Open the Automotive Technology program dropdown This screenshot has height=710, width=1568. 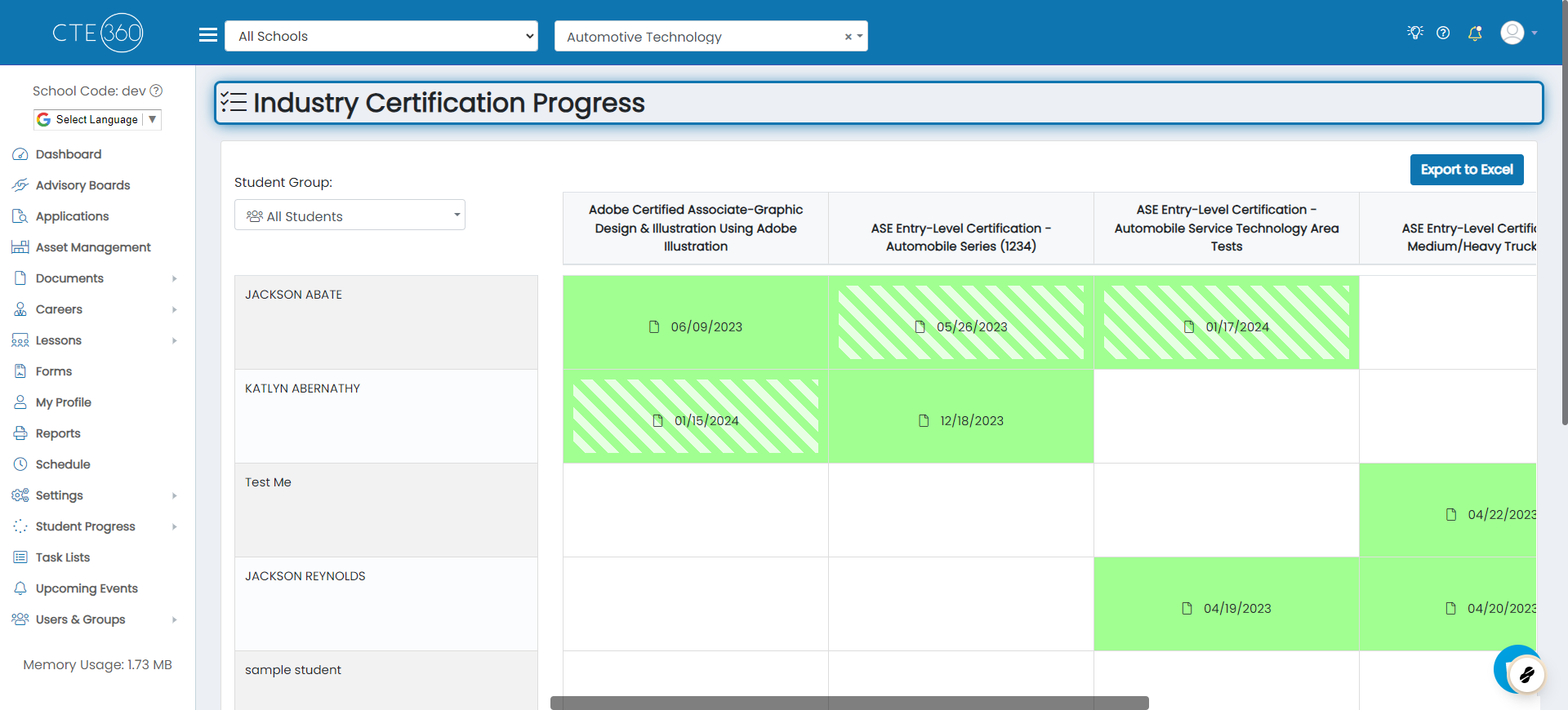click(x=710, y=36)
